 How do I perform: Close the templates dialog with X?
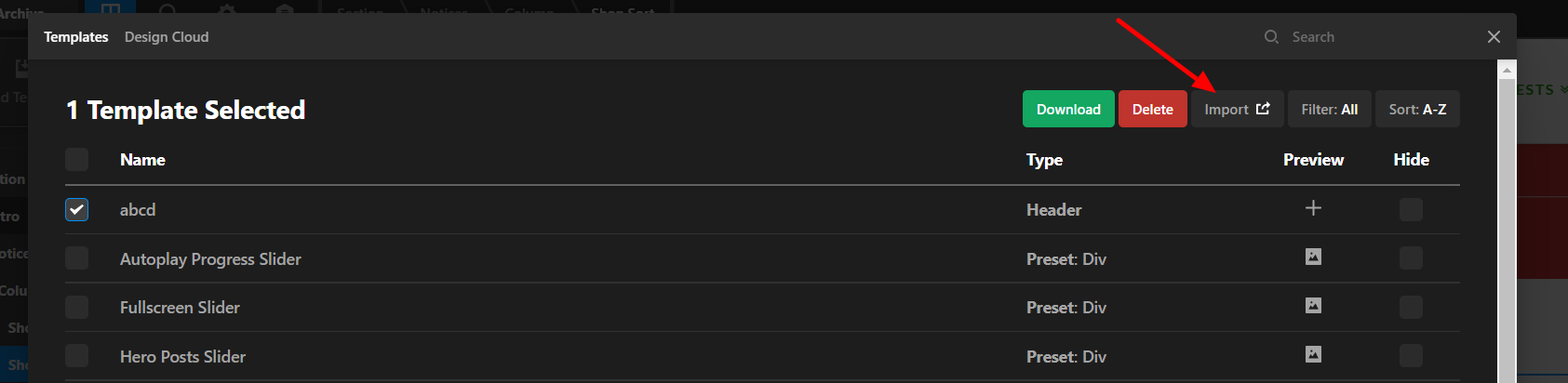pyautogui.click(x=1494, y=37)
